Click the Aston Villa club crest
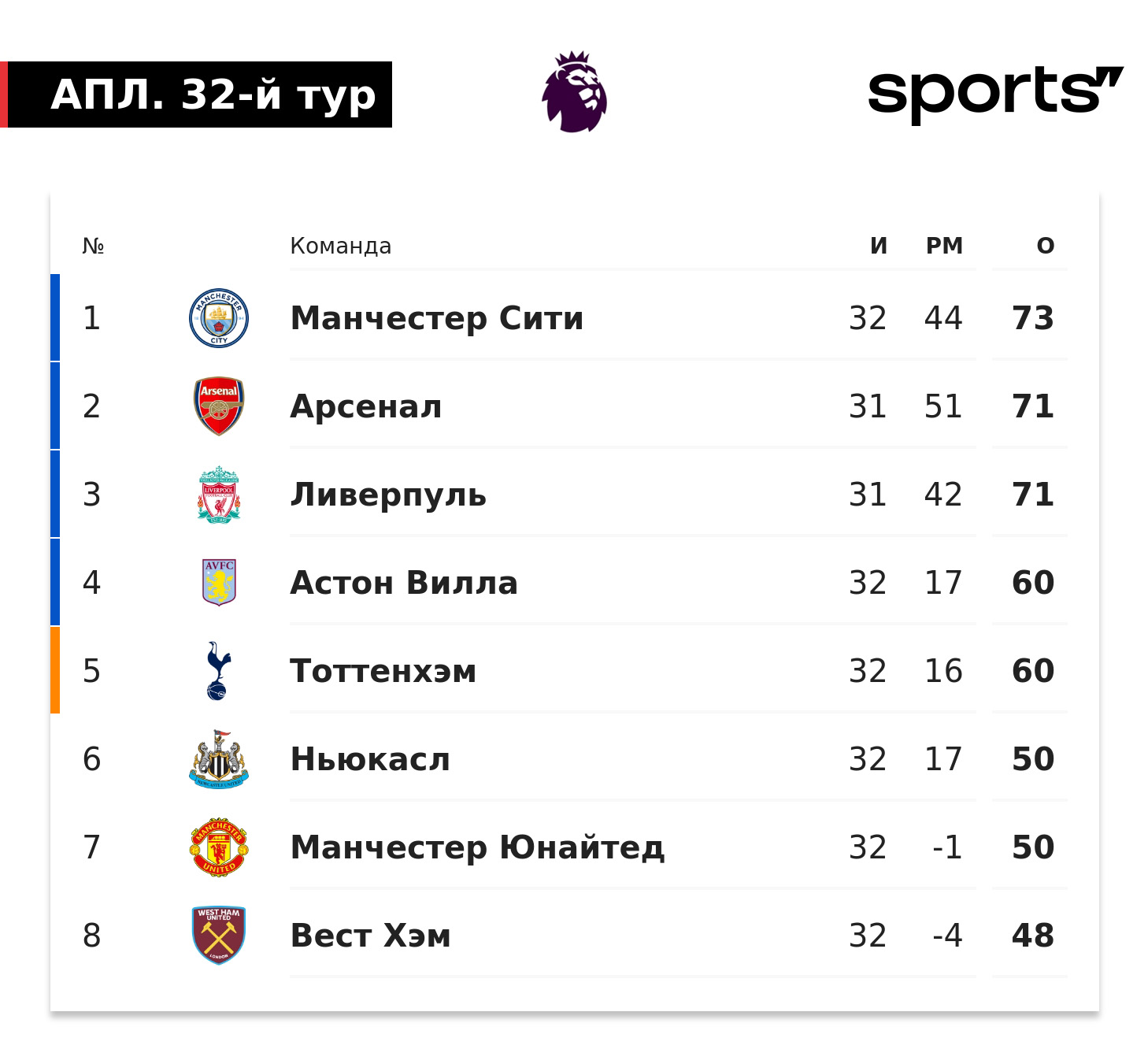Screen dimensions: 1148x1049 pyautogui.click(x=219, y=583)
